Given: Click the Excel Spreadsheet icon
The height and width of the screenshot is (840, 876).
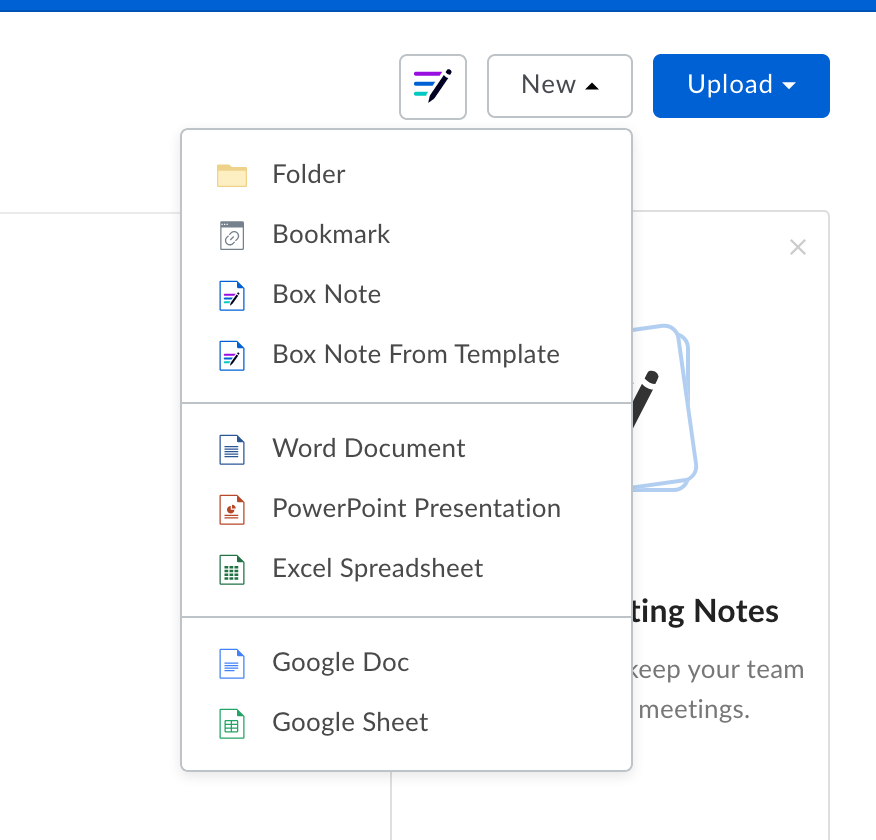Looking at the screenshot, I should (232, 570).
